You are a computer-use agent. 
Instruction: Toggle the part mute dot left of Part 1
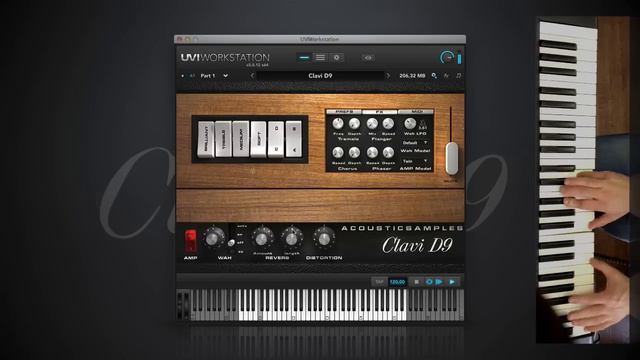pyautogui.click(x=182, y=76)
